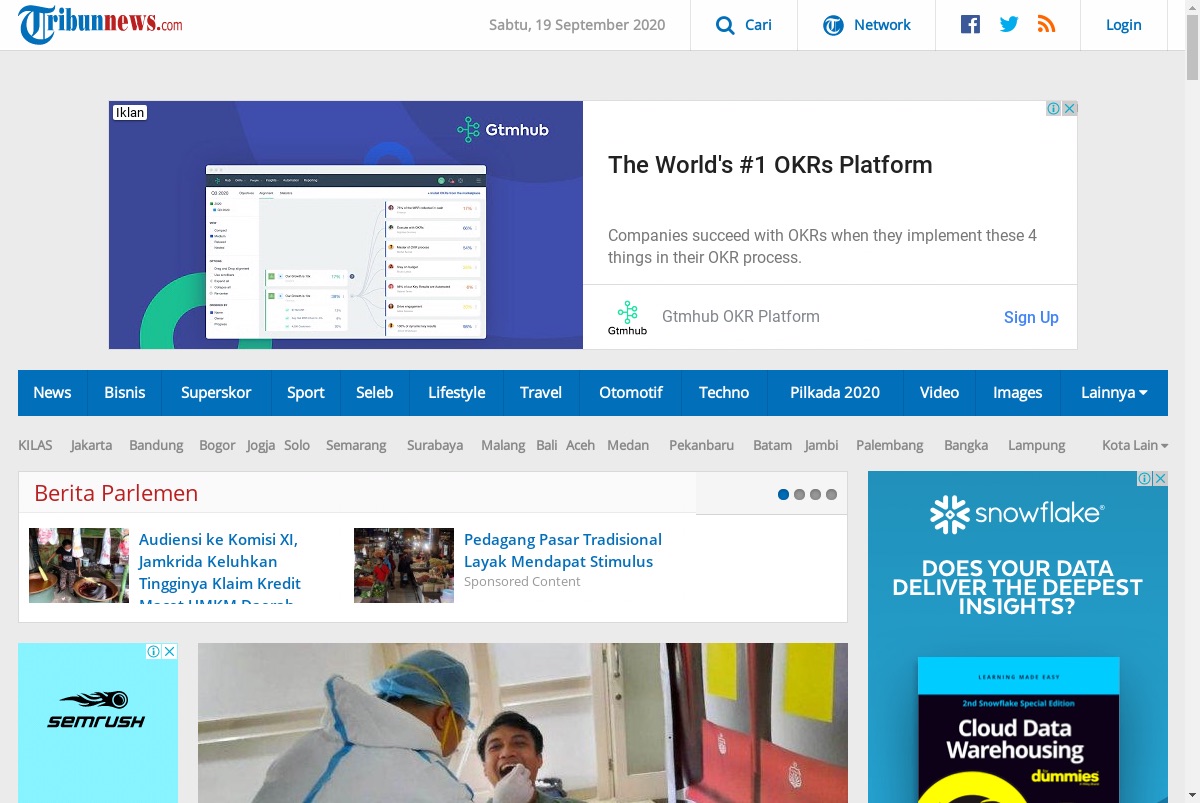
Task: Open the Berita Parlemen heading
Action: point(116,493)
